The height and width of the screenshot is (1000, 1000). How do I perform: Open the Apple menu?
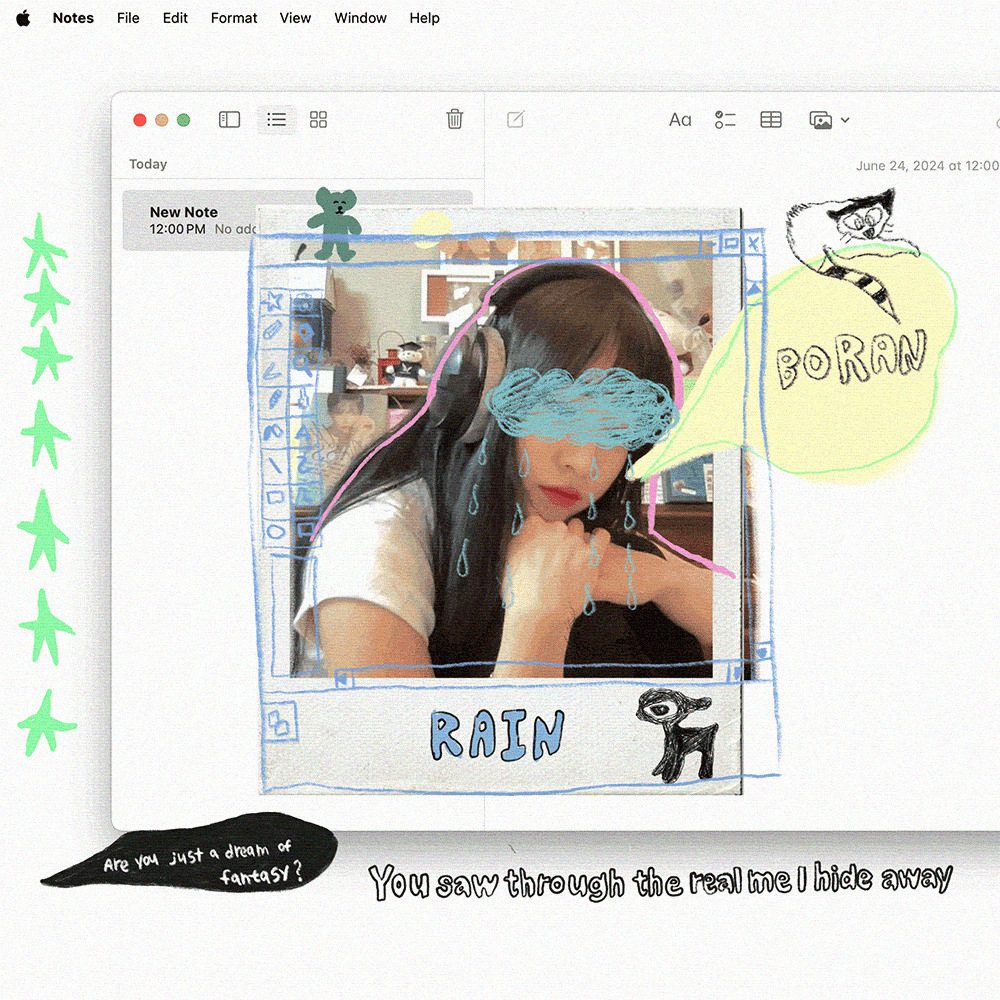(23, 18)
